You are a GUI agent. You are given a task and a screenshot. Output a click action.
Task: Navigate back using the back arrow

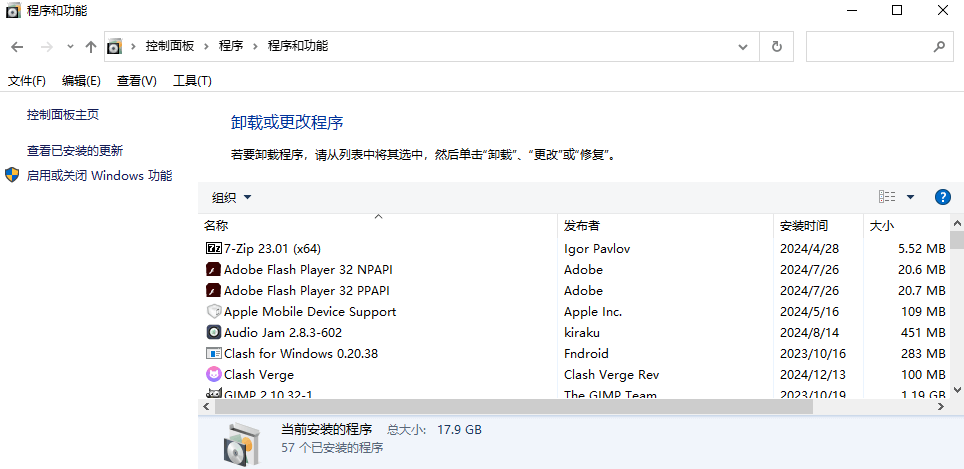pyautogui.click(x=17, y=46)
